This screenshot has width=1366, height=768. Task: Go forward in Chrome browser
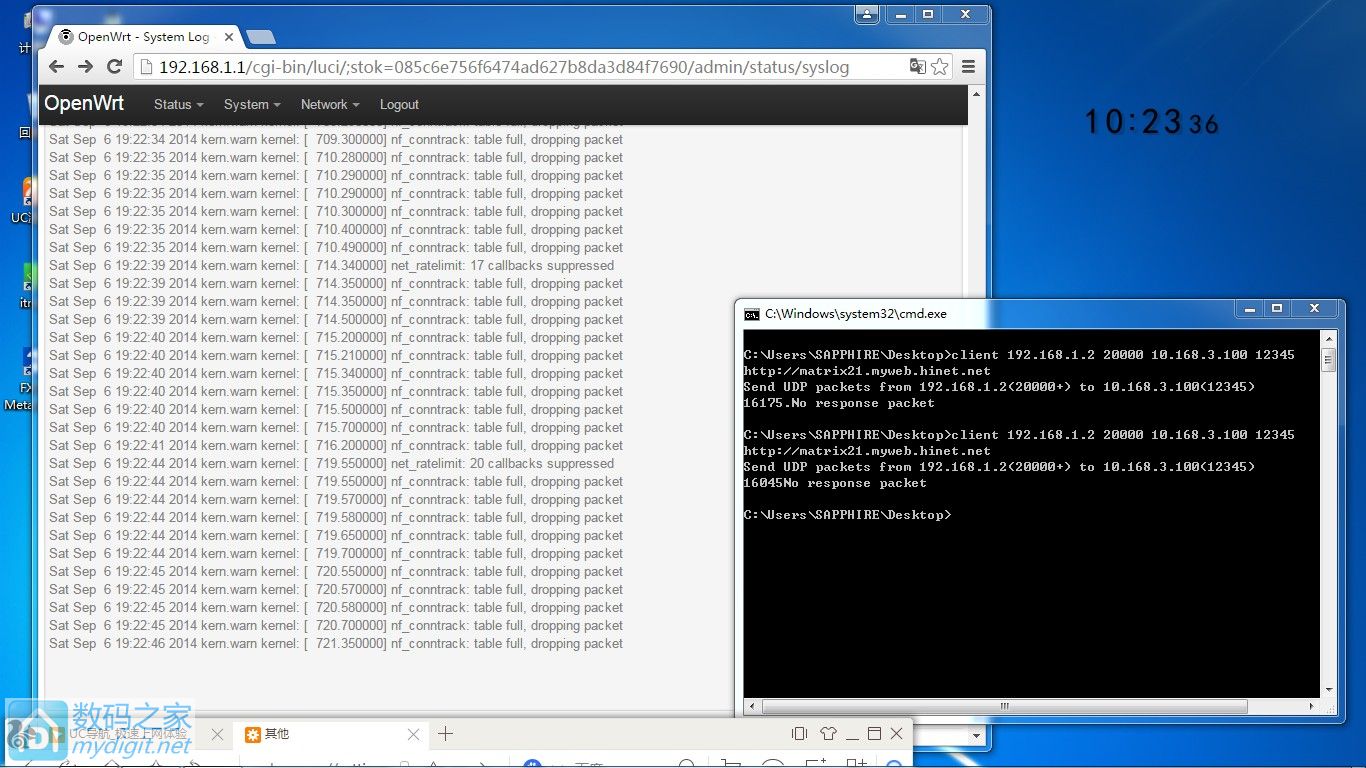pyautogui.click(x=85, y=67)
